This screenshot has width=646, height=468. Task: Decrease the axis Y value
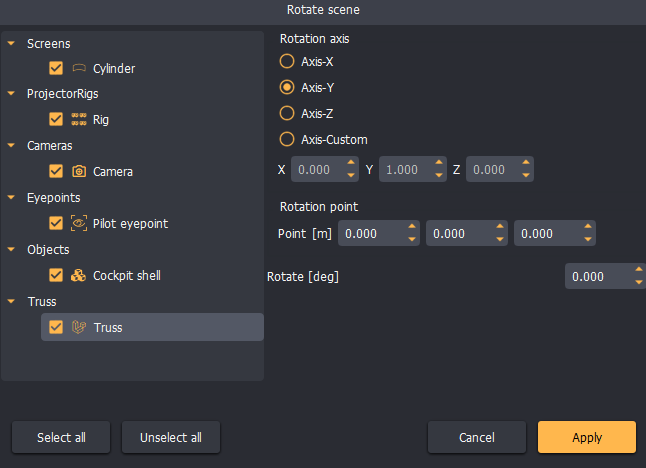pos(439,176)
